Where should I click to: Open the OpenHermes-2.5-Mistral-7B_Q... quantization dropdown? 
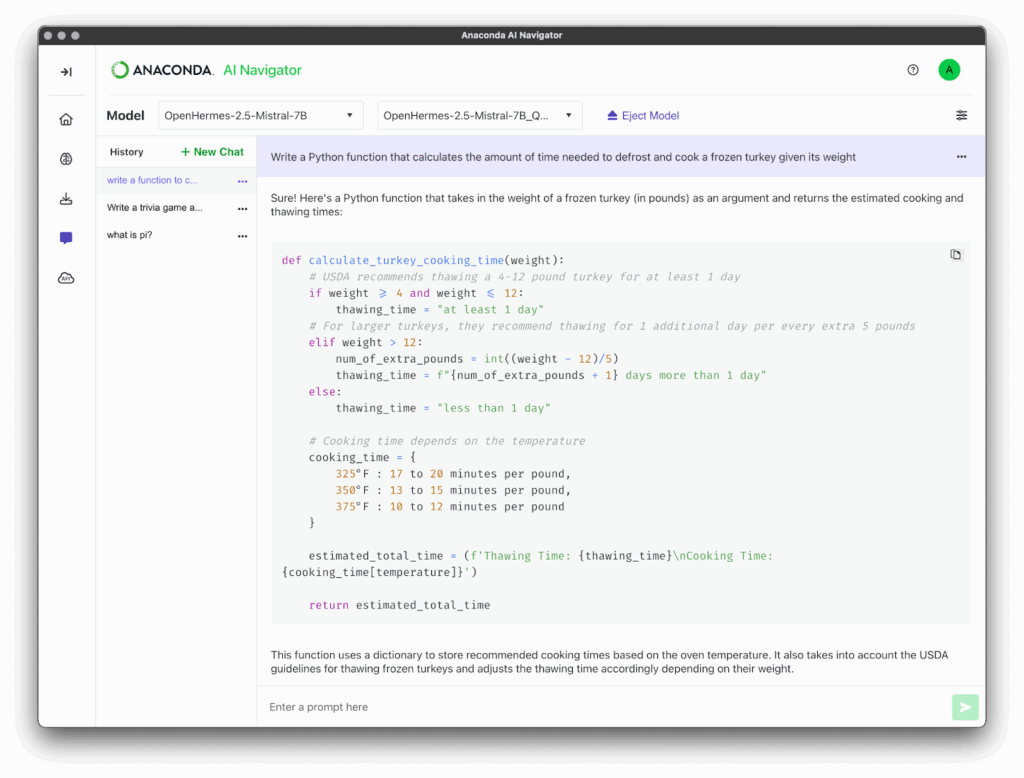click(x=479, y=116)
